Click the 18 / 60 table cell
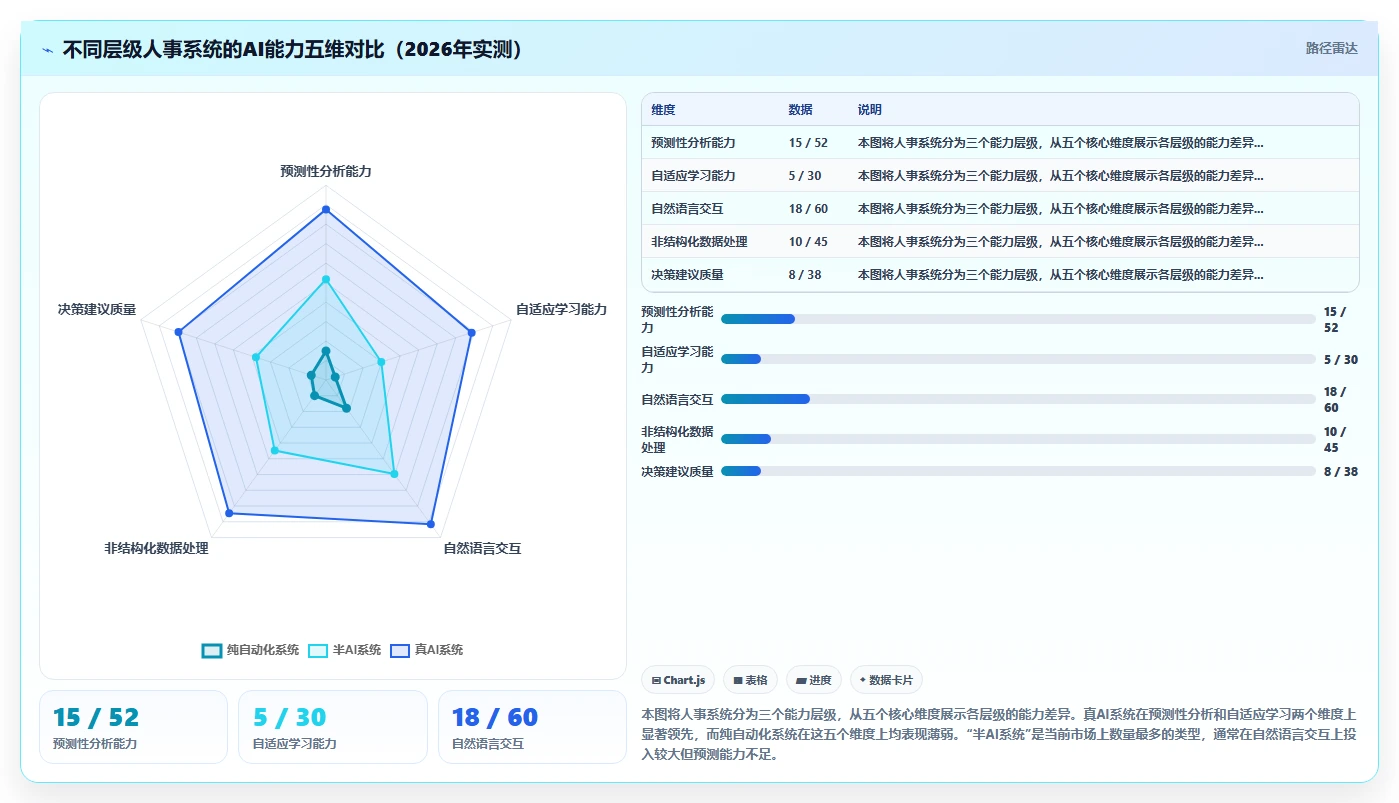This screenshot has height=803, width=1399. coord(808,209)
